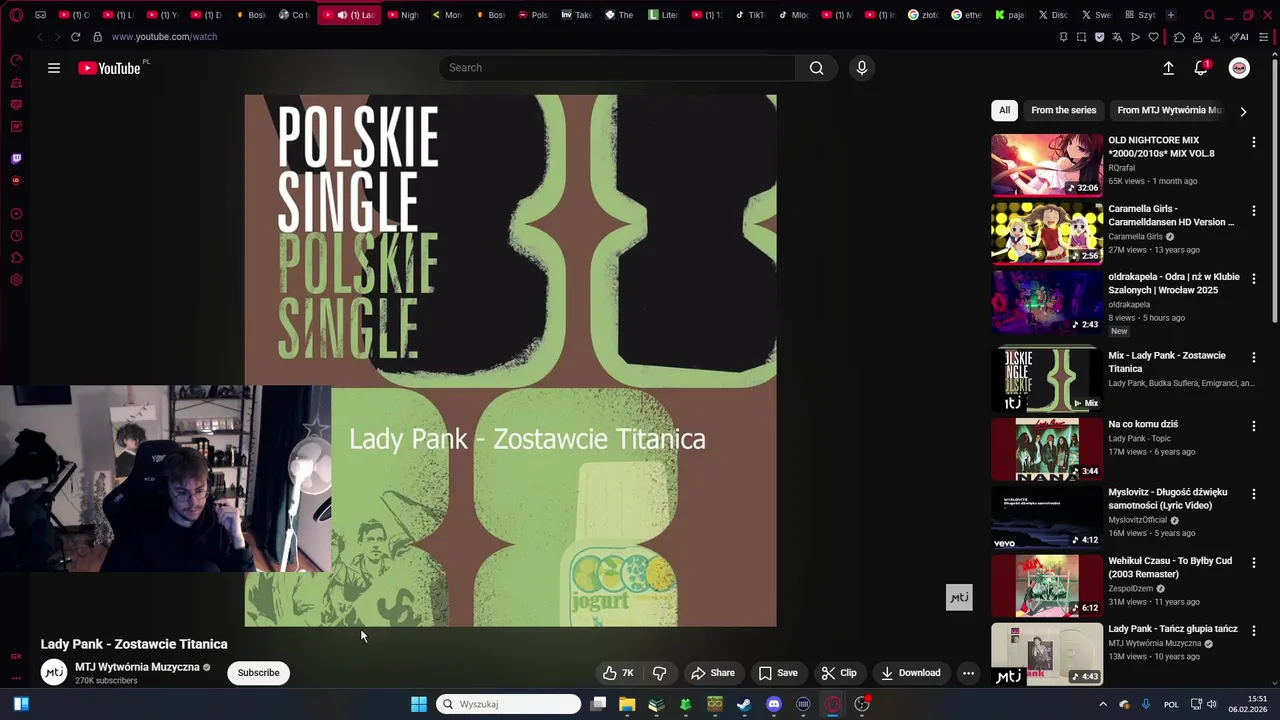Image resolution: width=1280 pixels, height=720 pixels.
Task: Open Na co komu dziś thumbnail
Action: tap(1047, 449)
